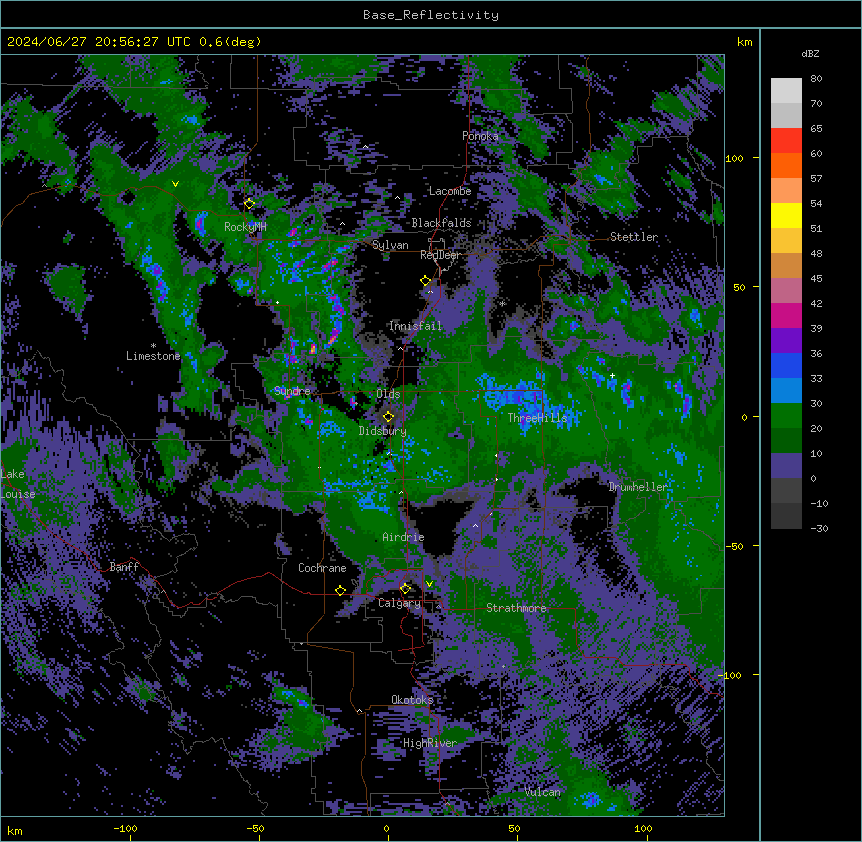Select the Drumheller label
862x842 pixels.
click(638, 487)
